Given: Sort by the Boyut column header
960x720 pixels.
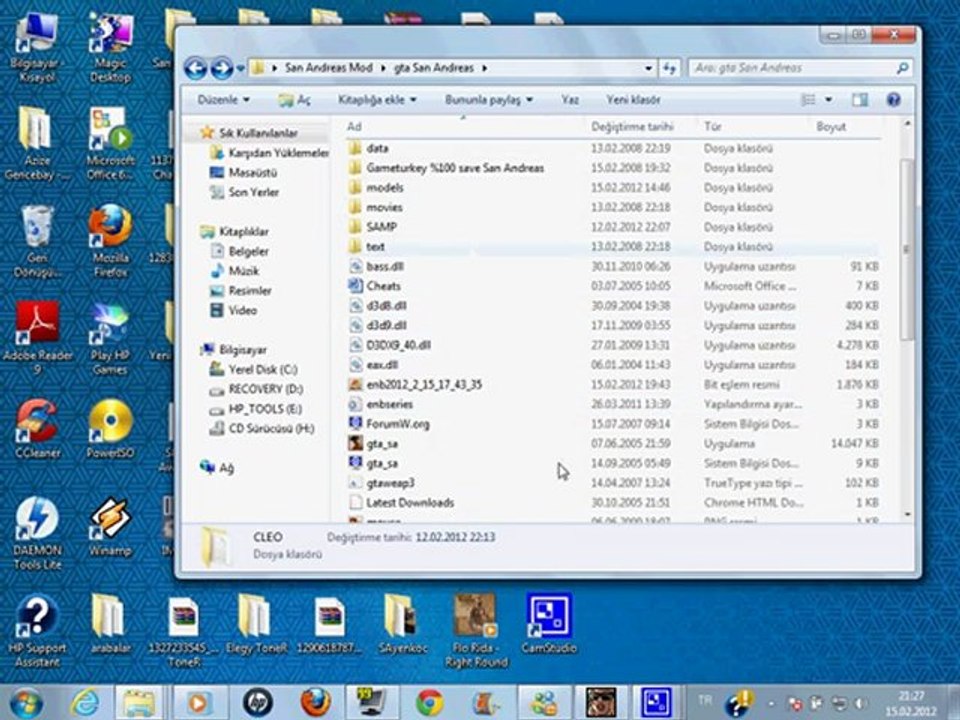Looking at the screenshot, I should click(831, 127).
